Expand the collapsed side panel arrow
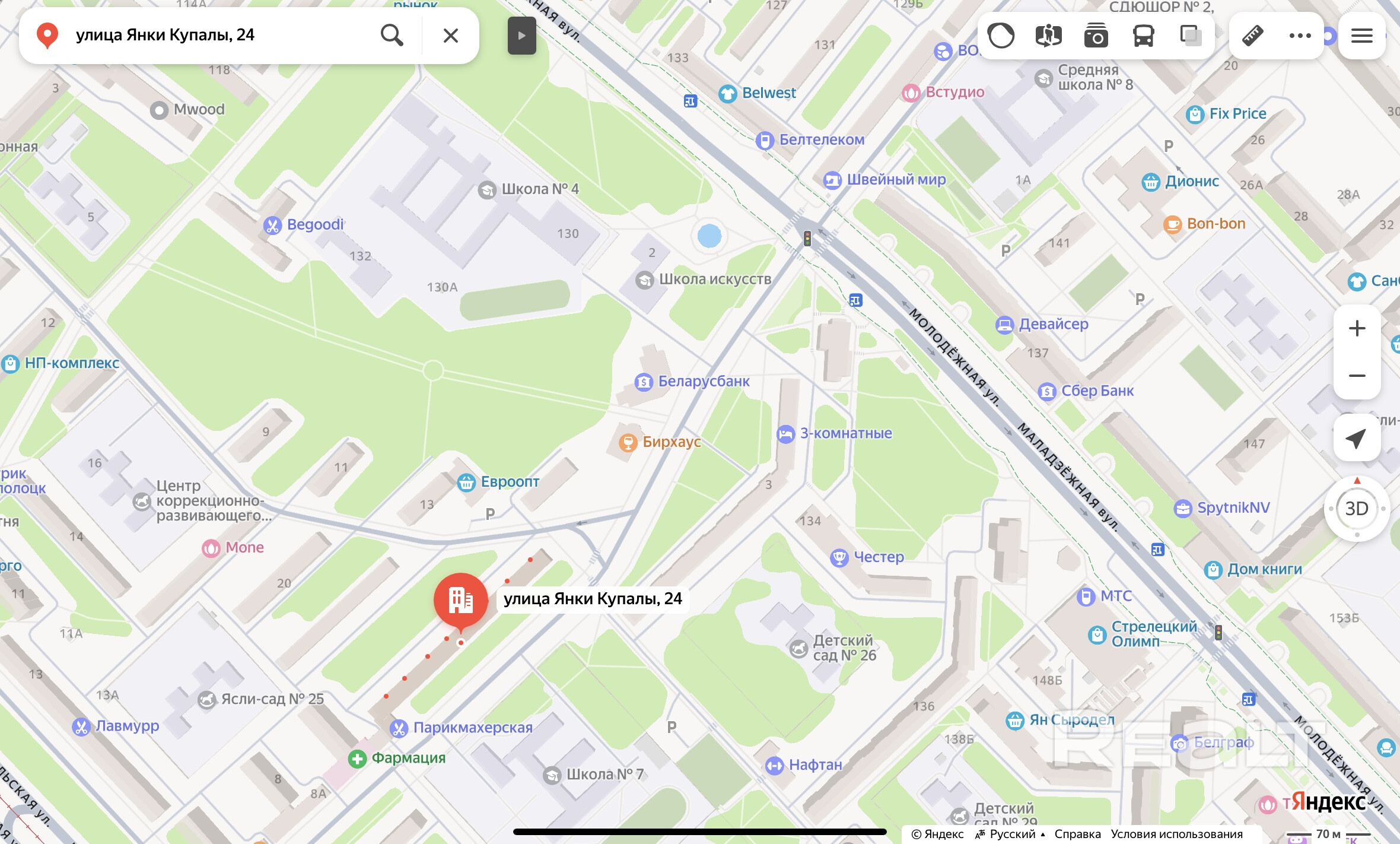1400x844 pixels. [x=521, y=36]
